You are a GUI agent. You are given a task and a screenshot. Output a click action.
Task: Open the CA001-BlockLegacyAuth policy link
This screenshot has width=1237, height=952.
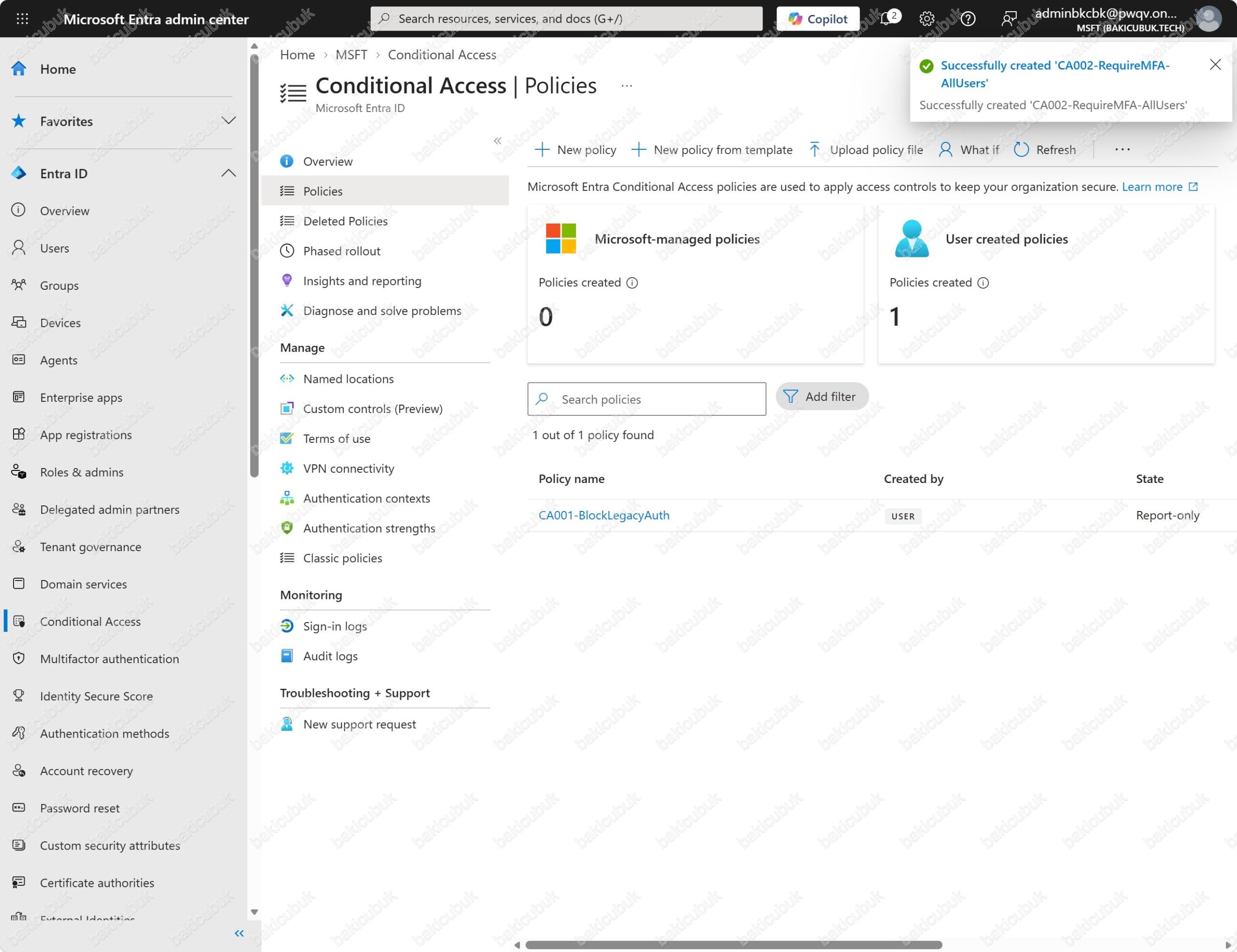click(x=604, y=515)
